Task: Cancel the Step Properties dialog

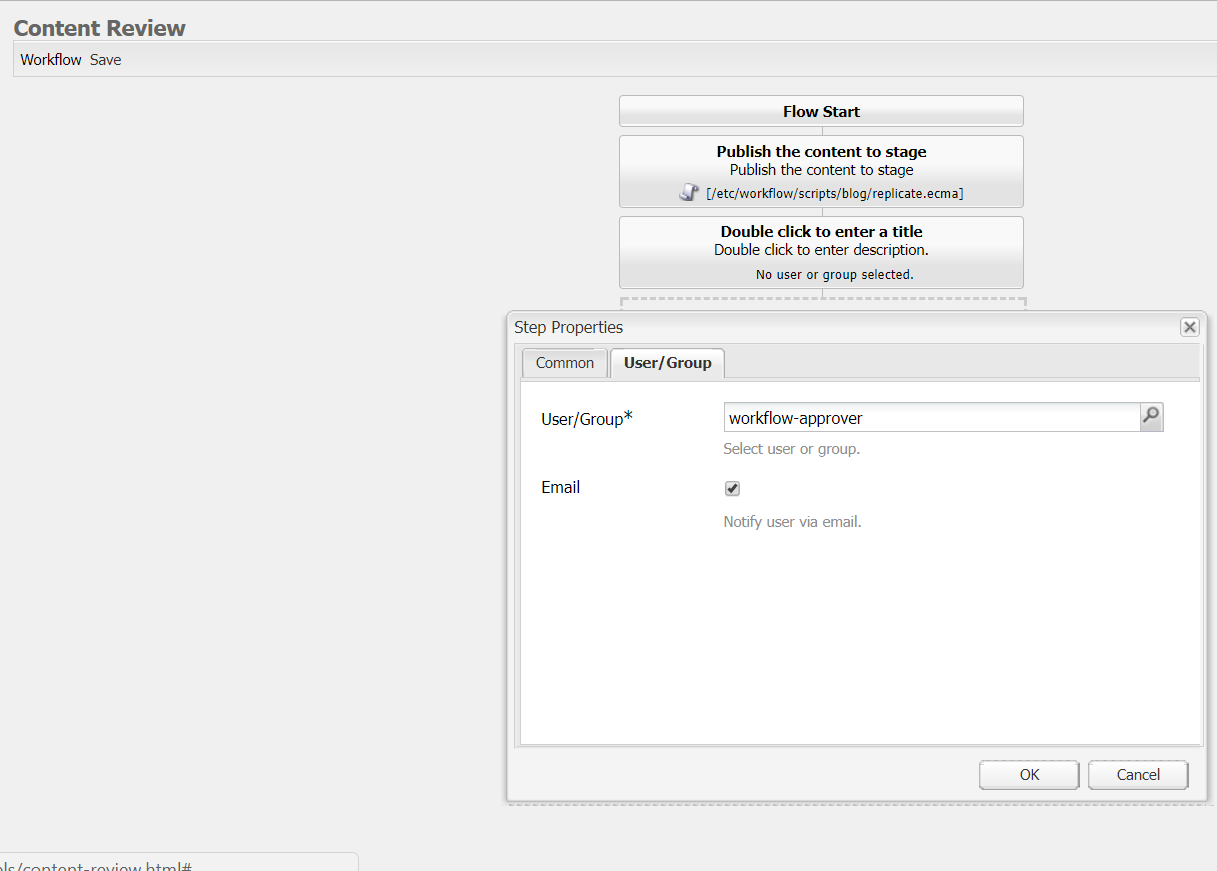Action: coord(1137,774)
